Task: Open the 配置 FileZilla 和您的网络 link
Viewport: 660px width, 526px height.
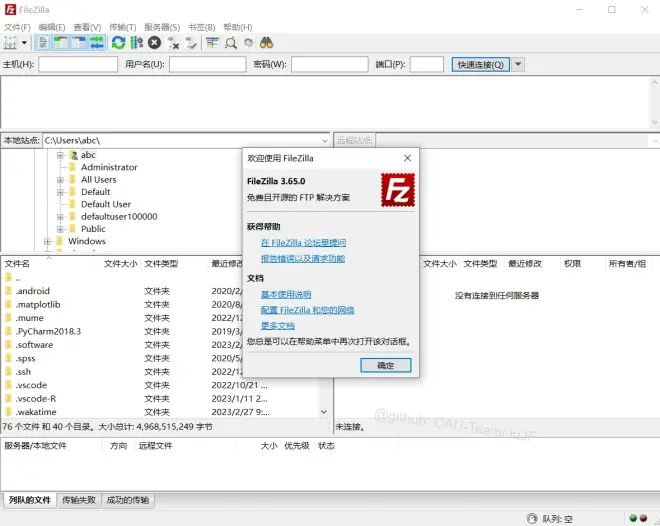Action: tap(307, 310)
